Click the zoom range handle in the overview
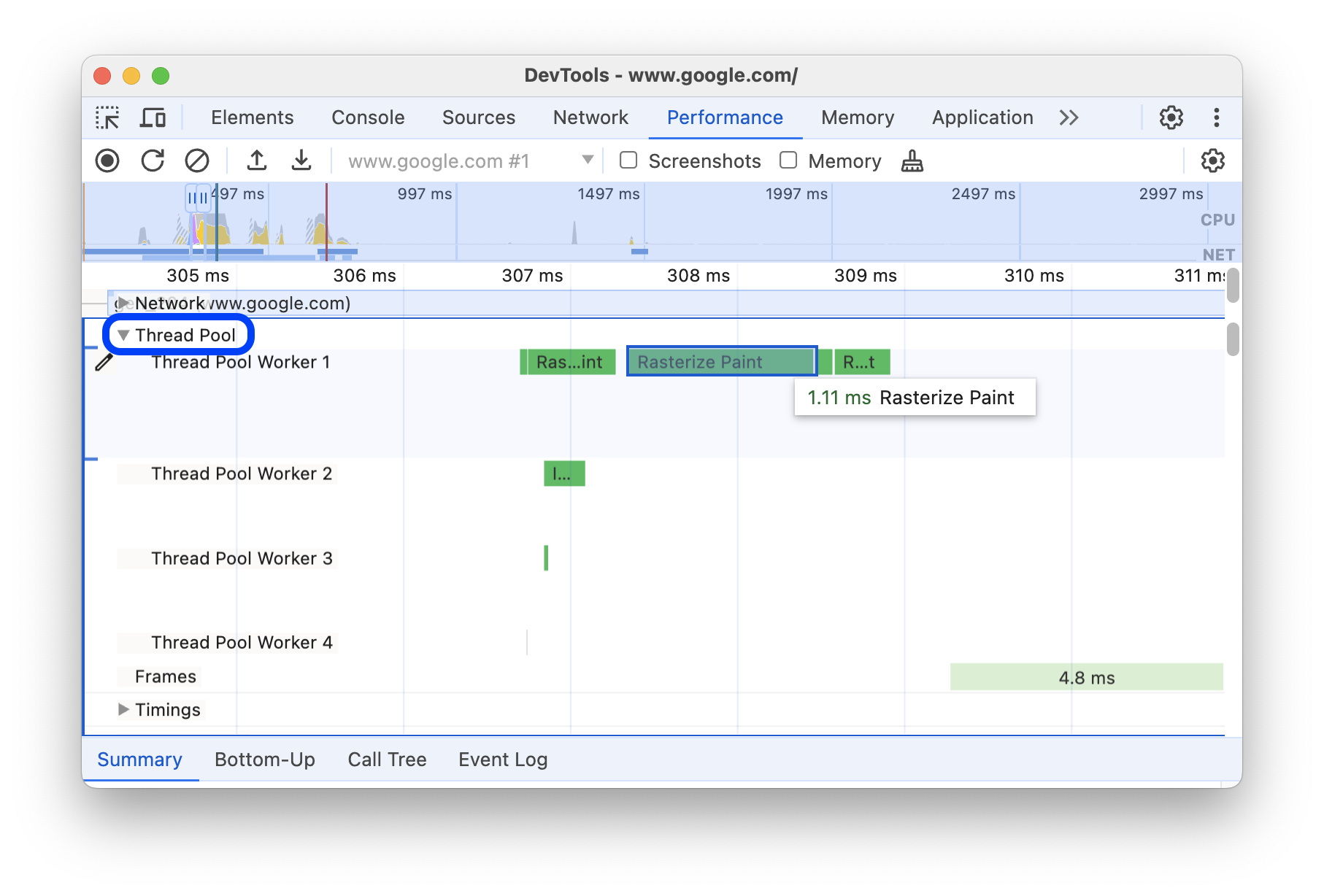Viewport: 1324px width, 896px height. (x=198, y=197)
